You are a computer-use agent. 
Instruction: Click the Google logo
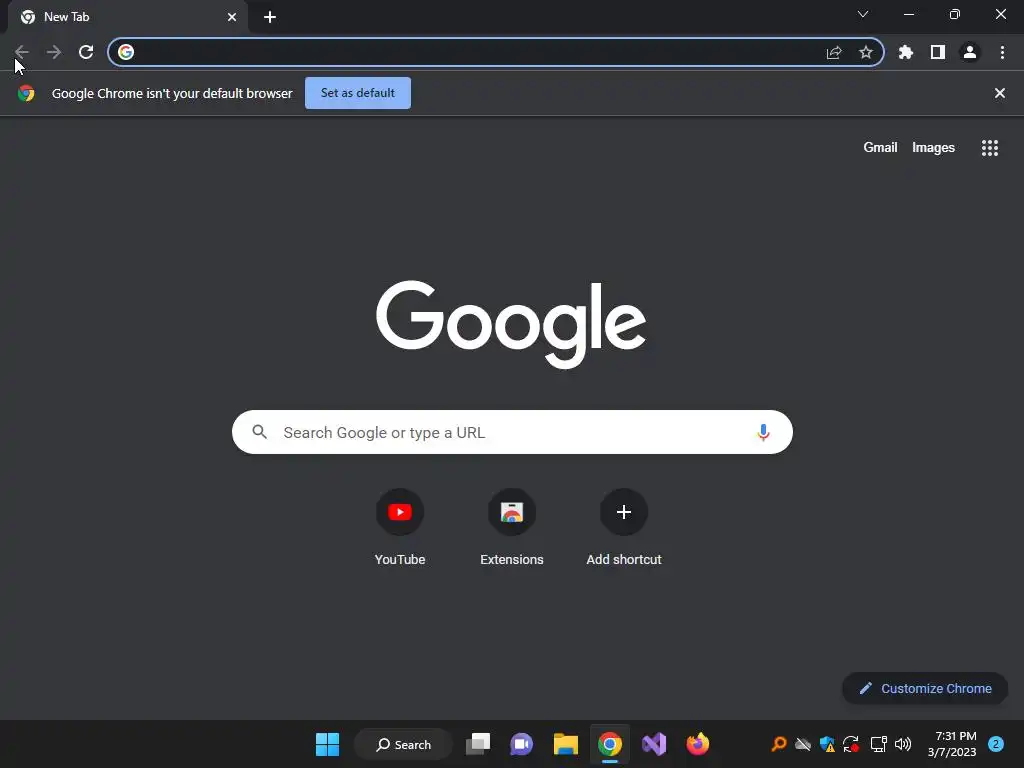click(x=511, y=325)
